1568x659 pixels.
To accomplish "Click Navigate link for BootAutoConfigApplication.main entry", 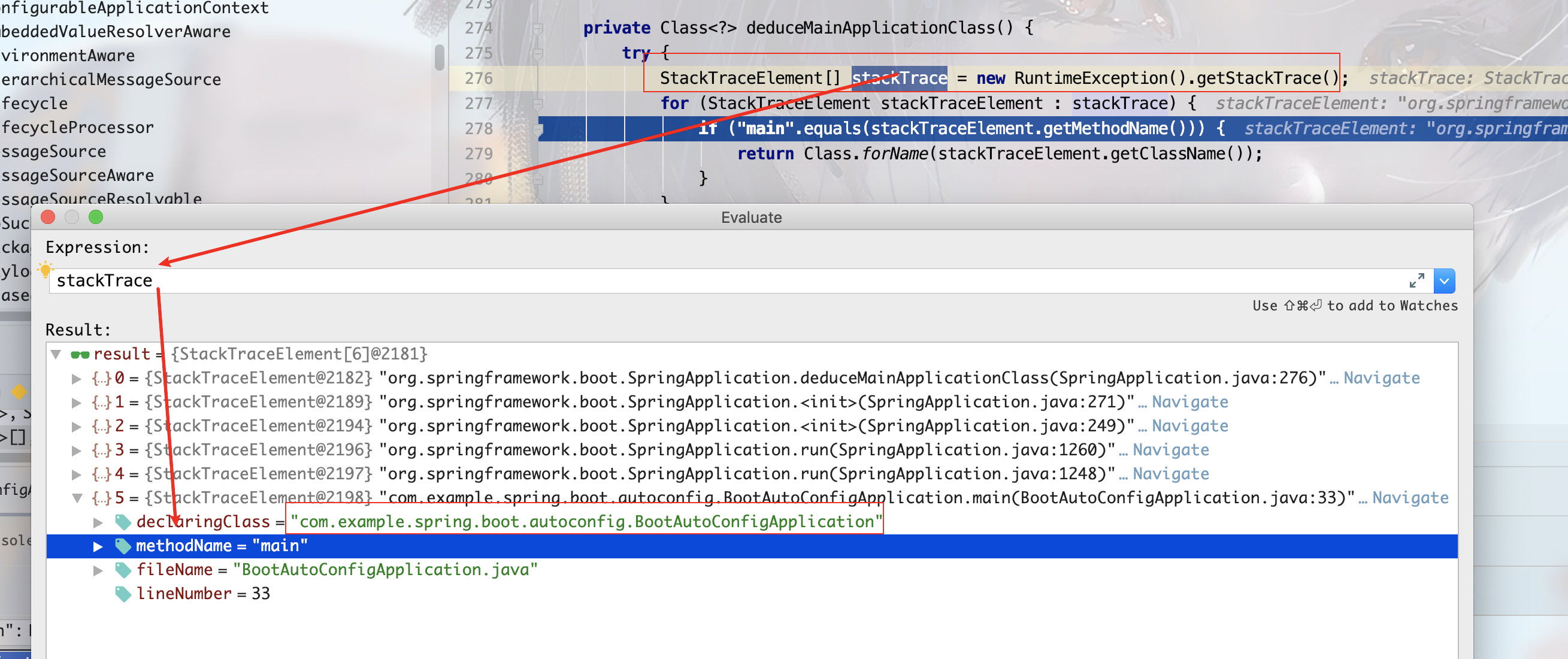I will pos(1410,498).
